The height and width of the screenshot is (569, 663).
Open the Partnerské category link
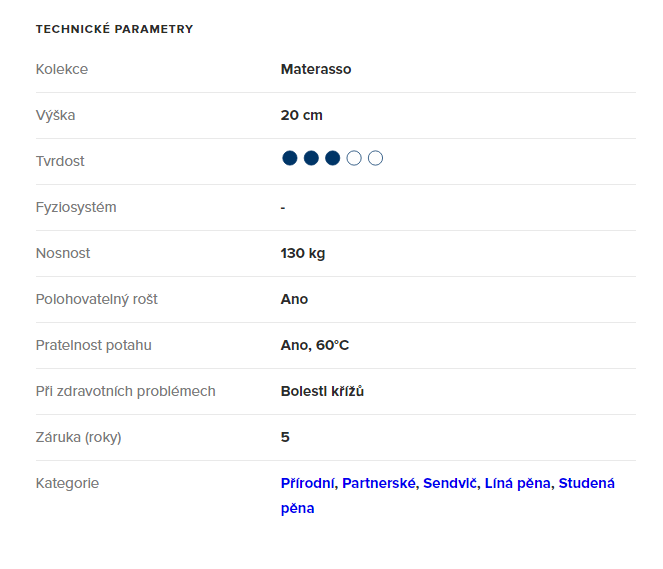tap(378, 483)
